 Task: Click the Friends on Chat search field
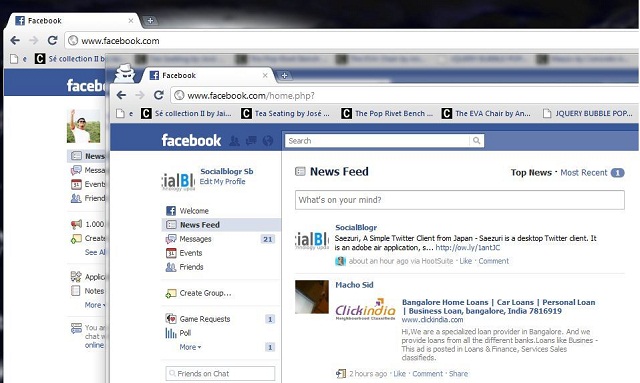220,374
